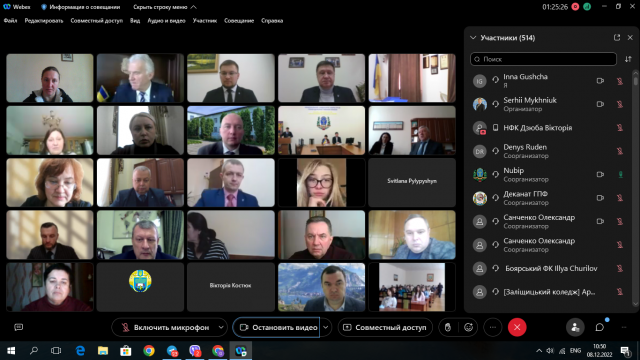640x360 pixels.
Task: Click Остановить видео button
Action: click(x=277, y=327)
